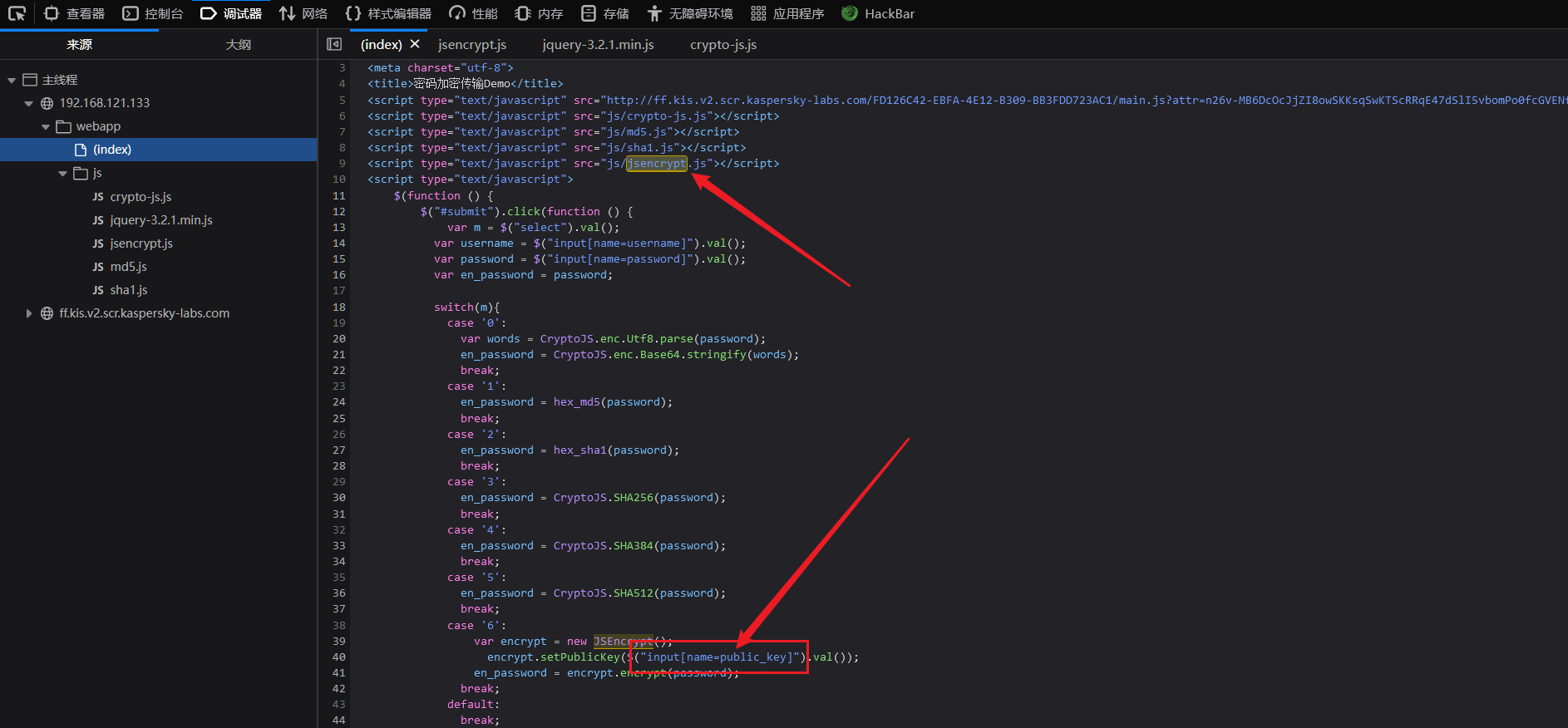Select the 大纲 Outline tab
1568x728 pixels.
(238, 45)
